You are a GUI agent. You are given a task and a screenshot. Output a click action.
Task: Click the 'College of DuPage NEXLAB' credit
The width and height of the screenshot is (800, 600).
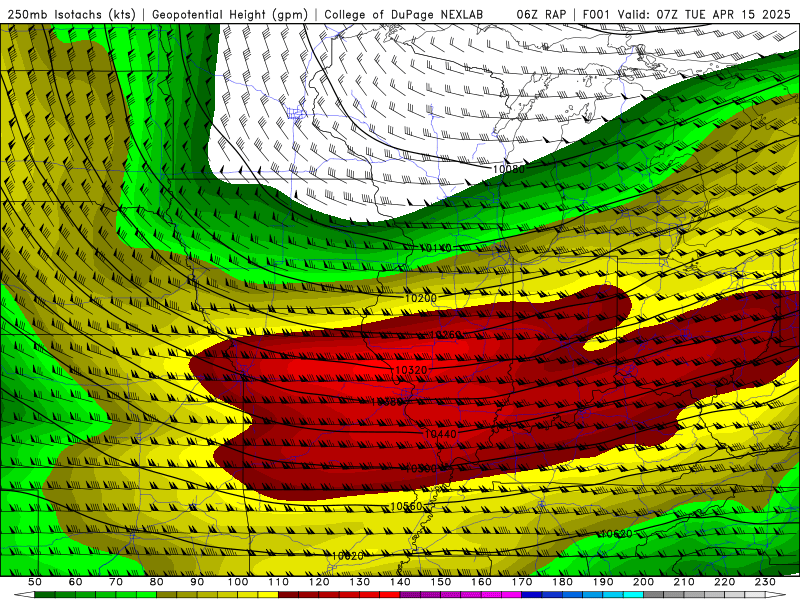[404, 15]
